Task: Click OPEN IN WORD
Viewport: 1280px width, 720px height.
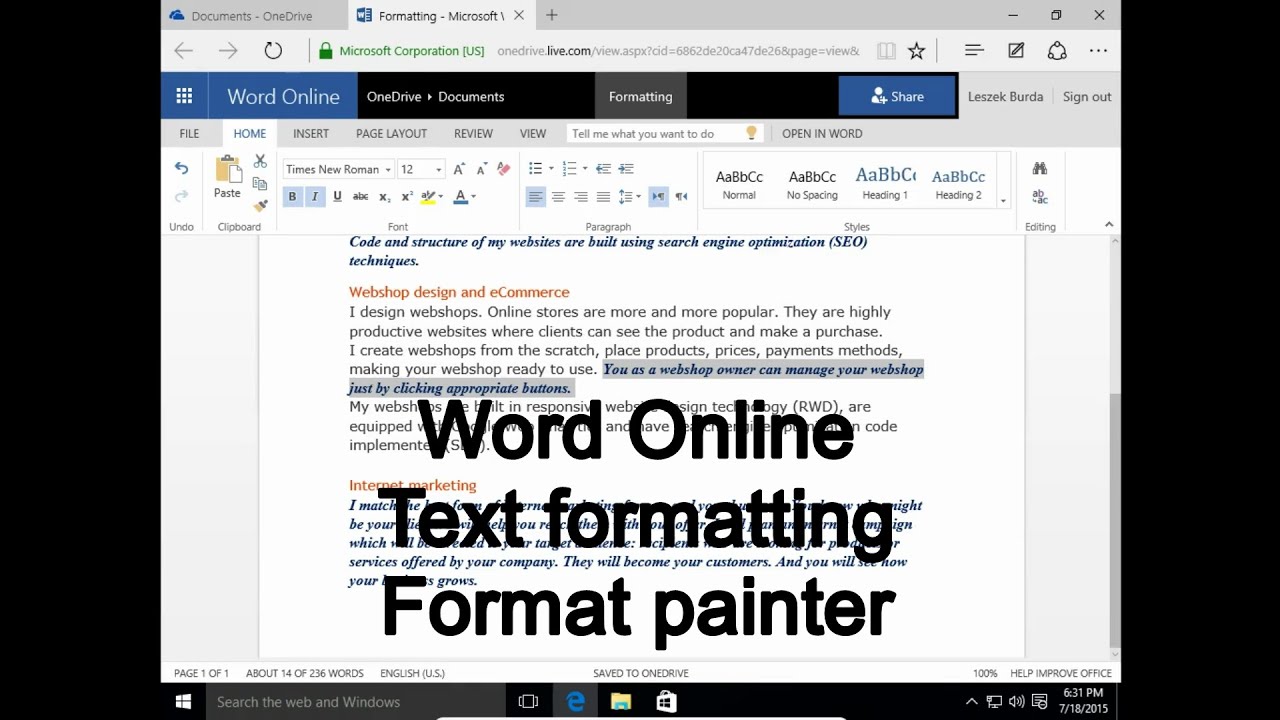Action: point(822,133)
